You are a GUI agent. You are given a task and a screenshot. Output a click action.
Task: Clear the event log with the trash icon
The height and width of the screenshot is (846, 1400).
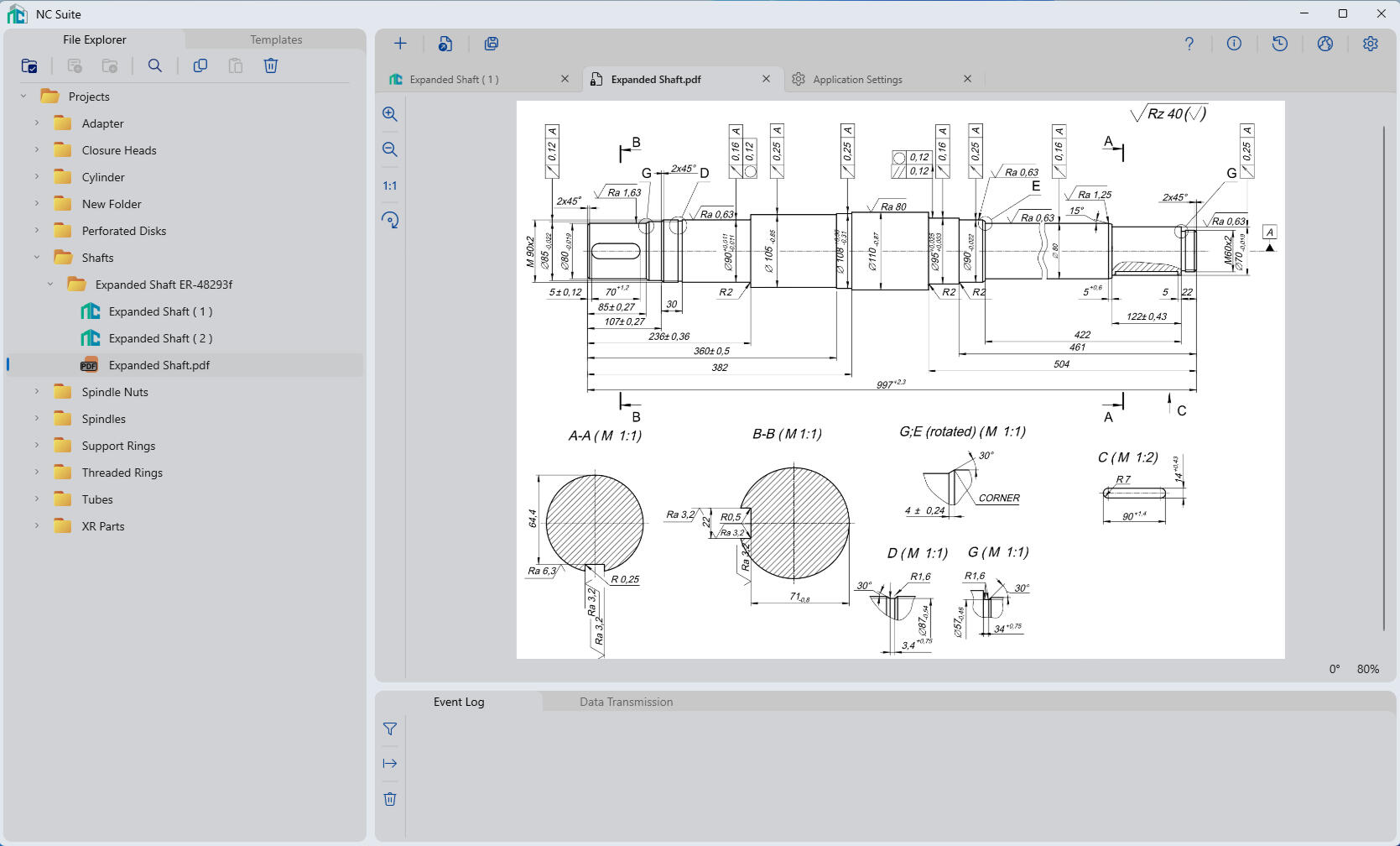click(x=390, y=799)
